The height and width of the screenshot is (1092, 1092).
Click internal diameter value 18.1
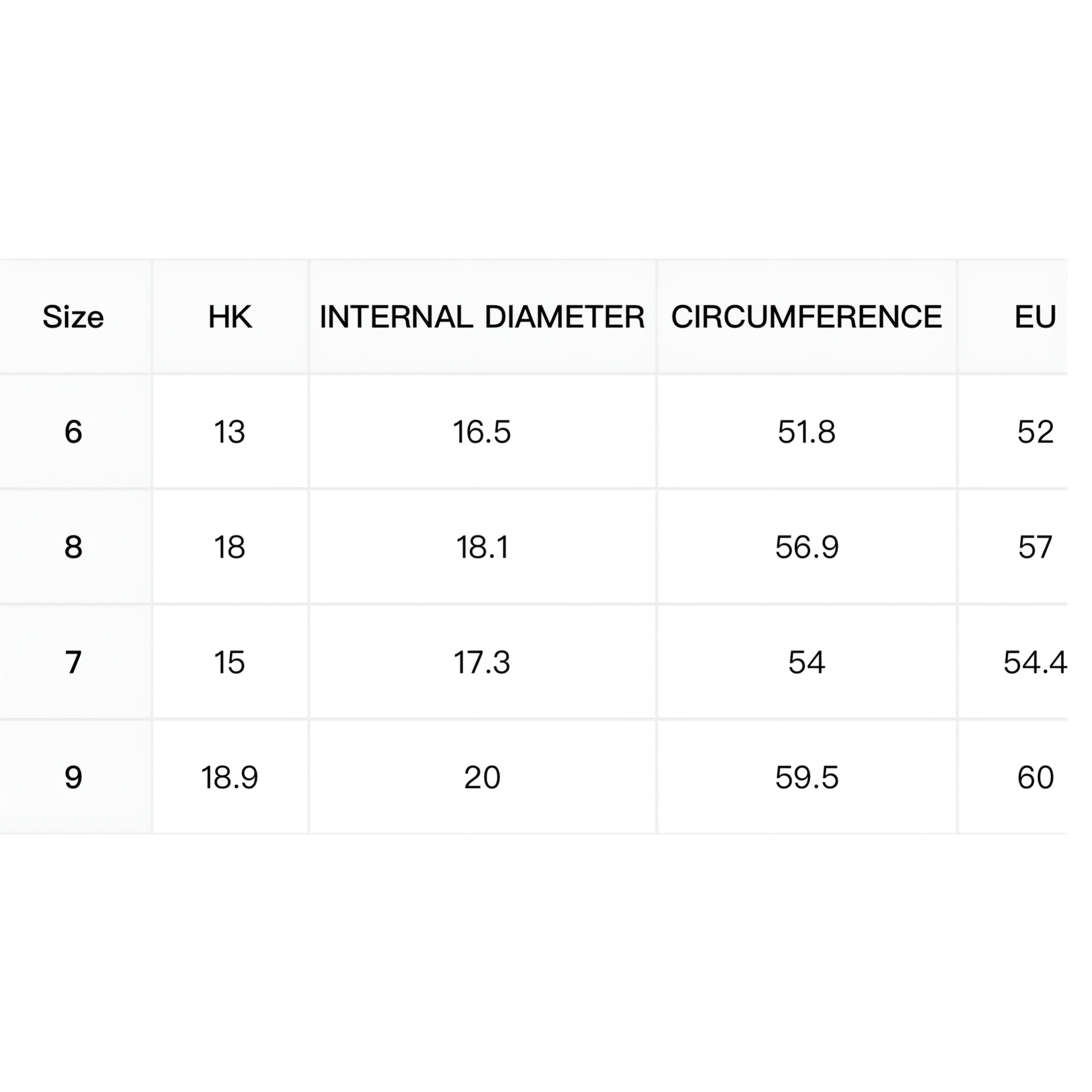click(482, 547)
